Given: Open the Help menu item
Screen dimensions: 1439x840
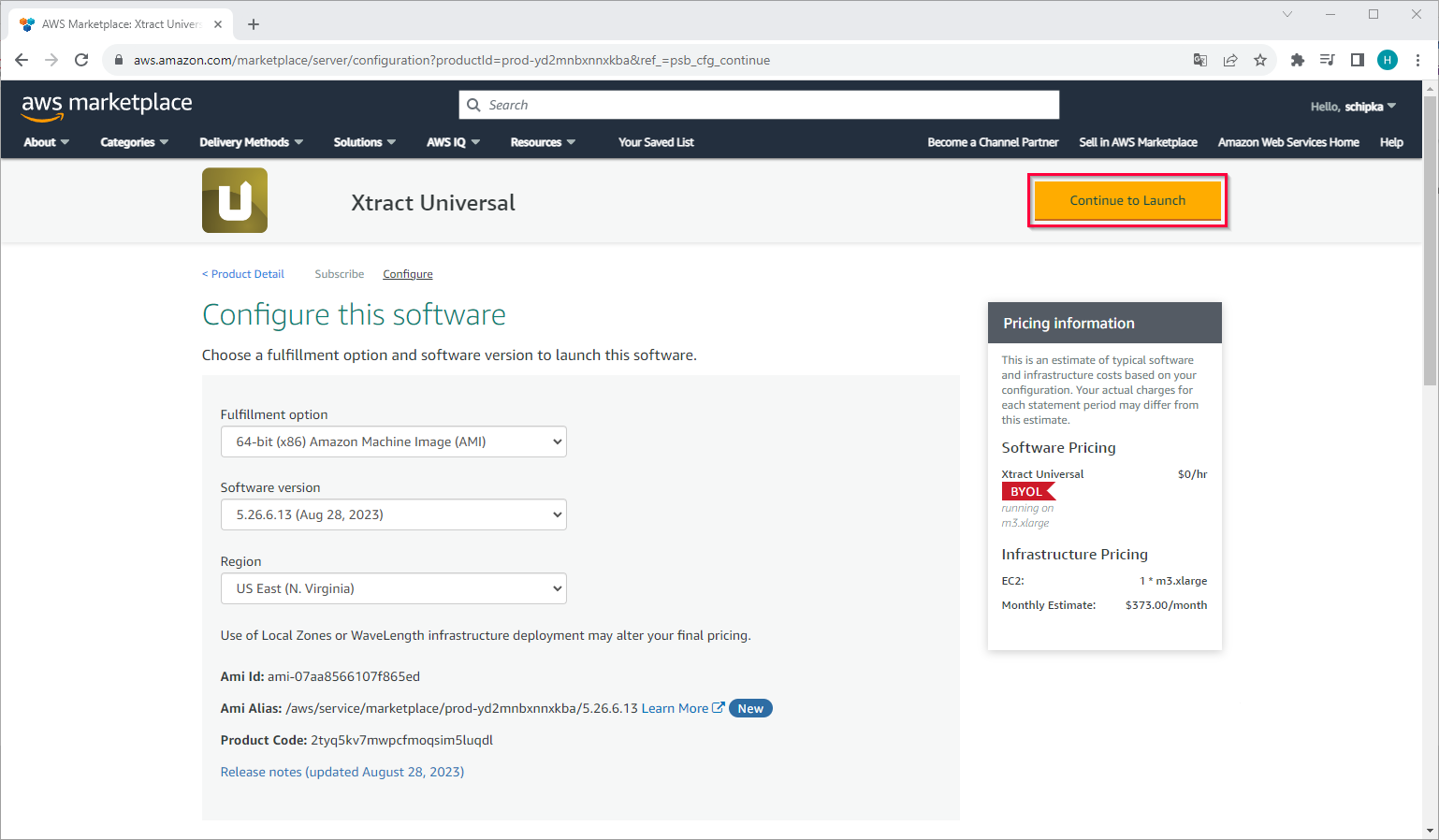Looking at the screenshot, I should pyautogui.click(x=1391, y=142).
